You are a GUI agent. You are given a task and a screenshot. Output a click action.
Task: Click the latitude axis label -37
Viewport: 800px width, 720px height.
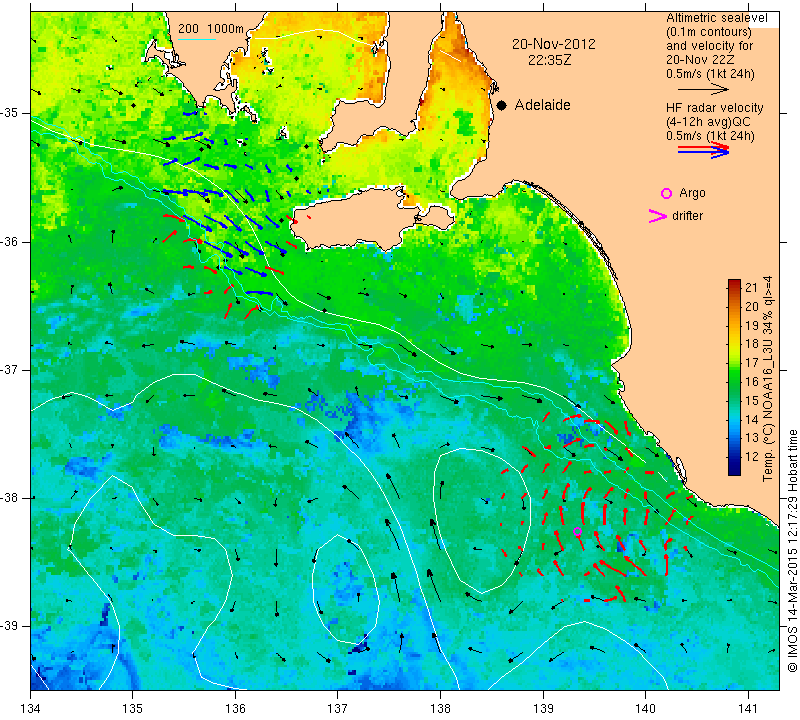pyautogui.click(x=9, y=369)
